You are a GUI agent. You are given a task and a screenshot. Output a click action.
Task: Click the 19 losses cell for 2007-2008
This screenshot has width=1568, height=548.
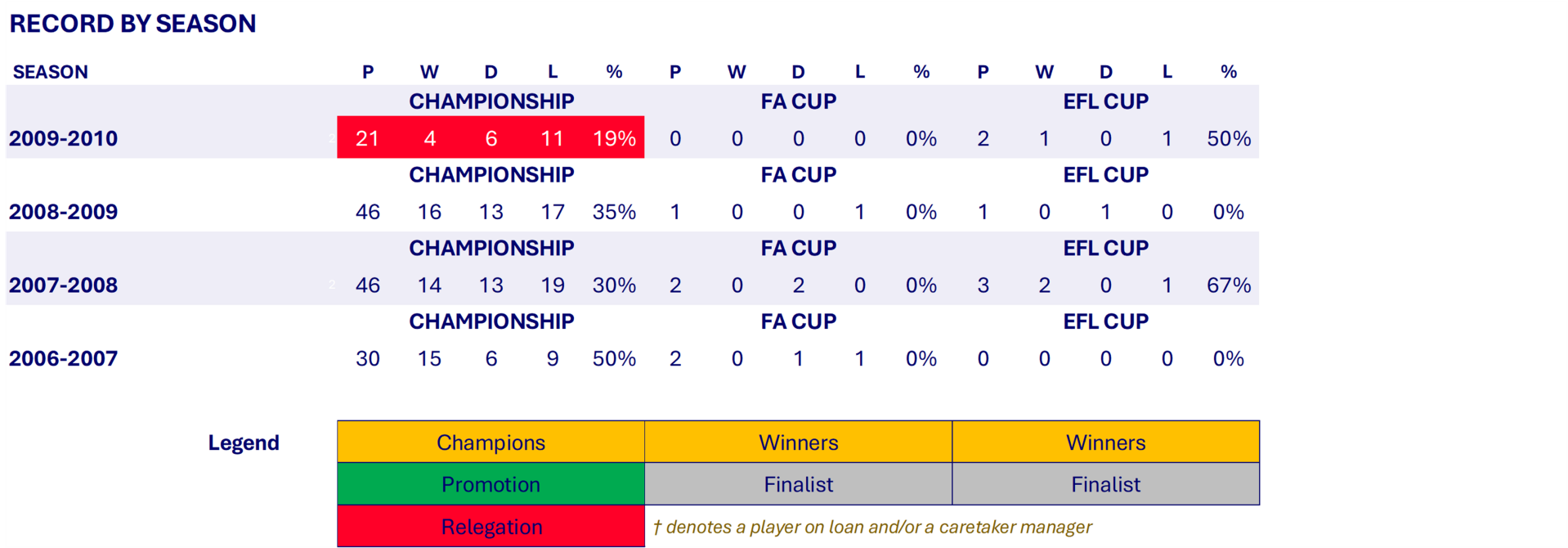553,285
